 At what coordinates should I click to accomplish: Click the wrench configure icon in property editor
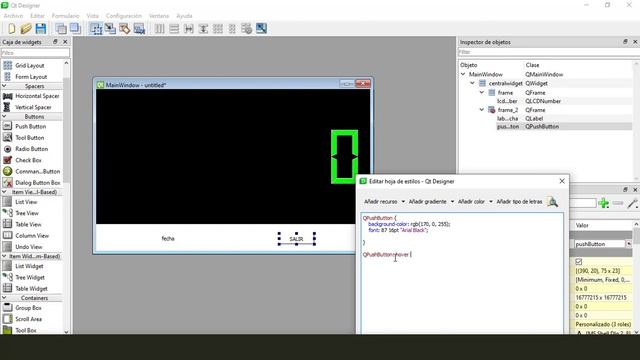[x=633, y=203]
